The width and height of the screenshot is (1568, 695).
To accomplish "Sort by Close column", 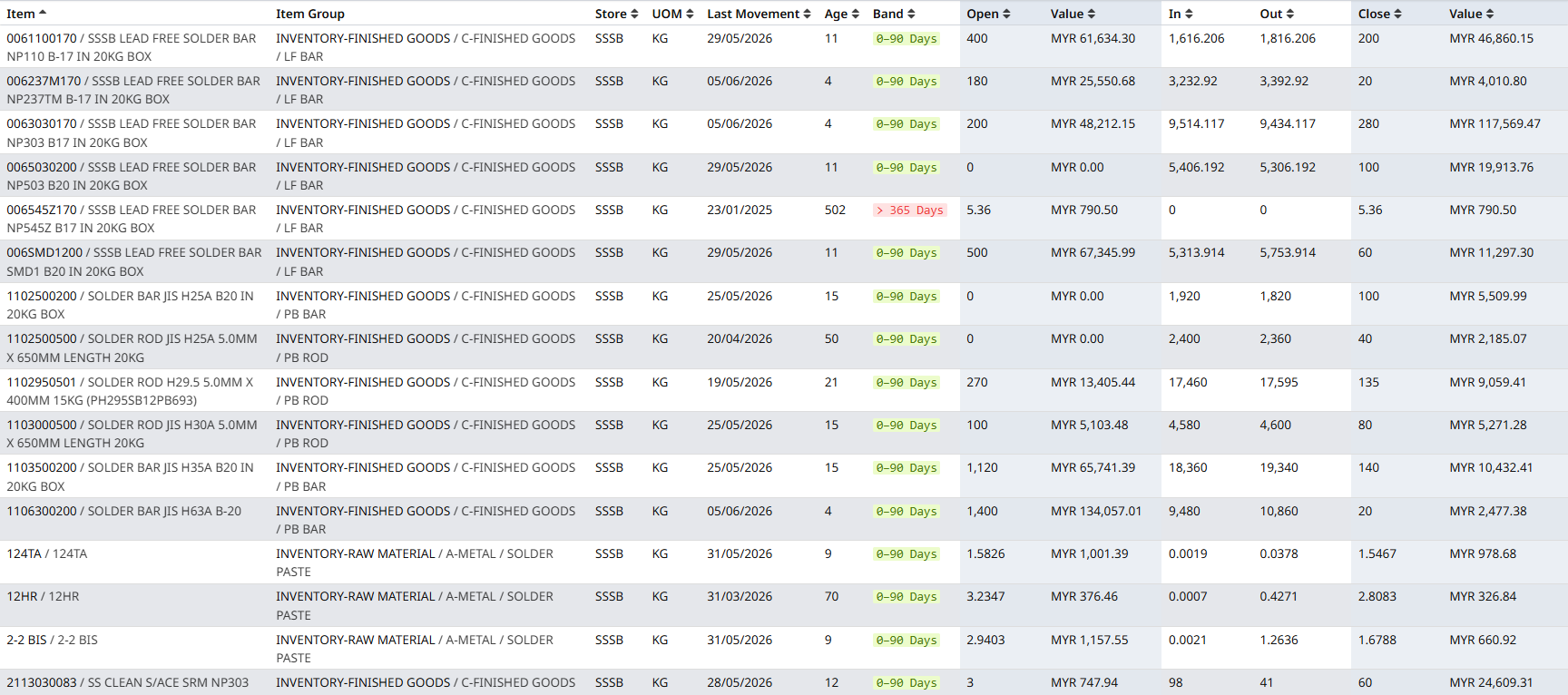I will (1380, 14).
